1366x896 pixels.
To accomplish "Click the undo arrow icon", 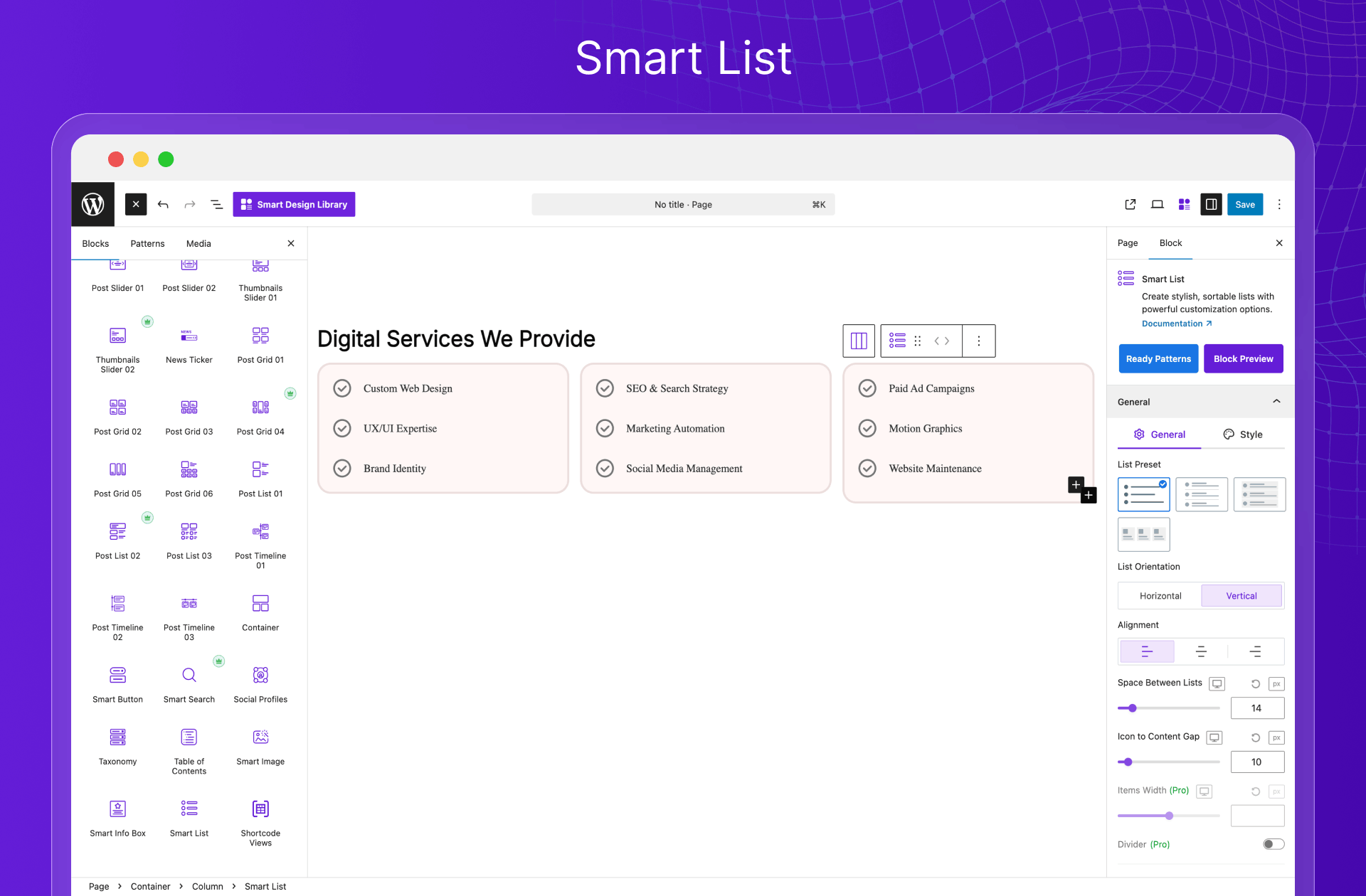I will pos(163,205).
